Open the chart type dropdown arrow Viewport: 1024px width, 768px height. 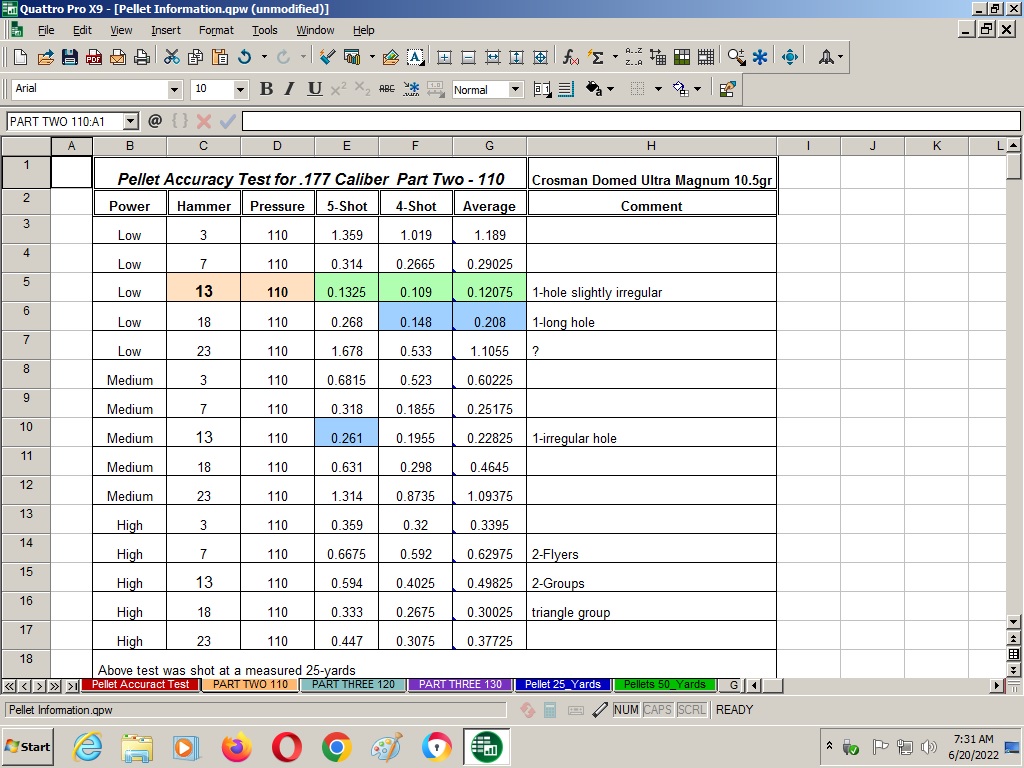[x=372, y=57]
